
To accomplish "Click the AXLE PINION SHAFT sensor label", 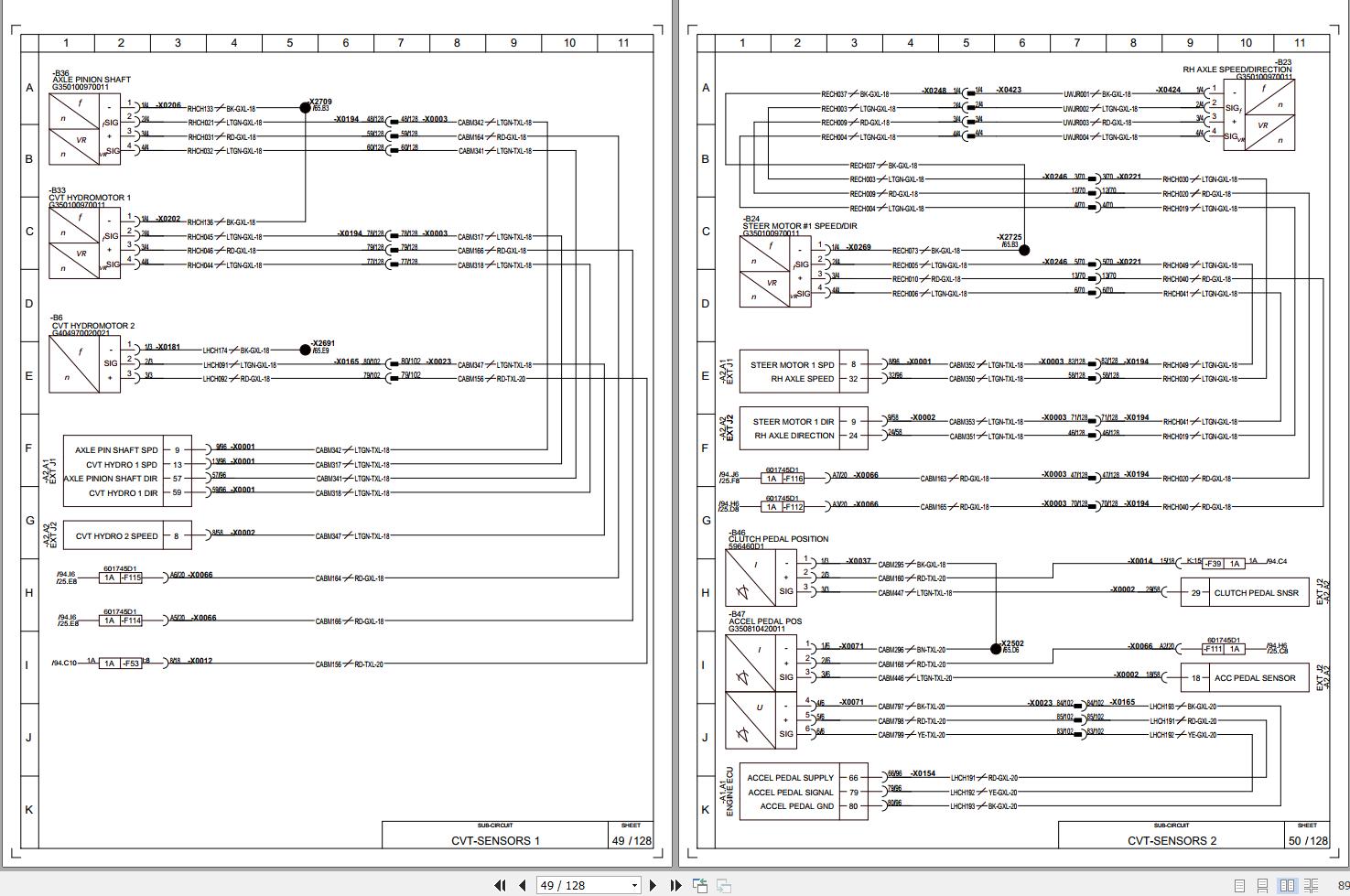I will click(92, 80).
